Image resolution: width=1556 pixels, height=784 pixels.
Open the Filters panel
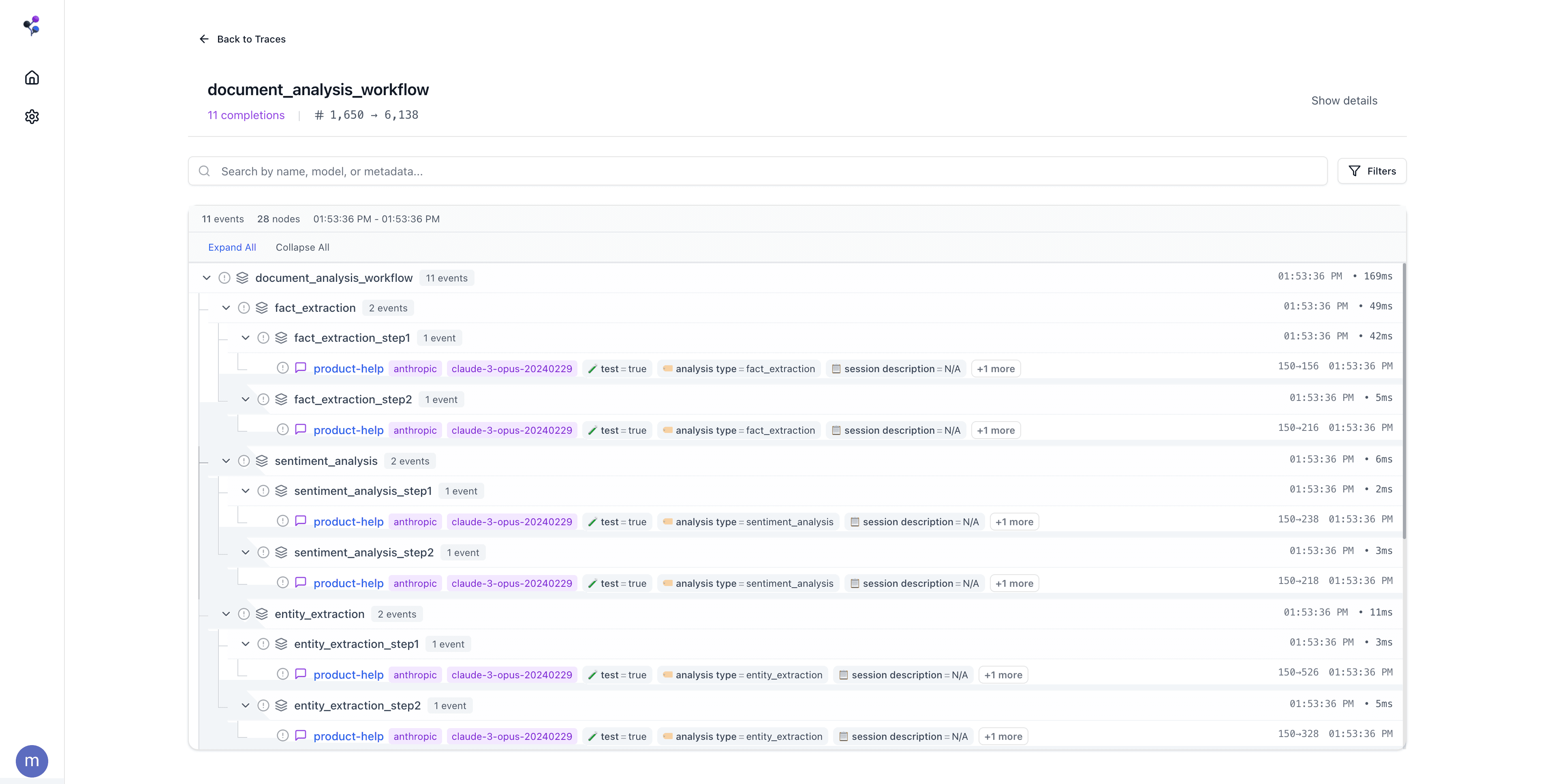click(1372, 171)
